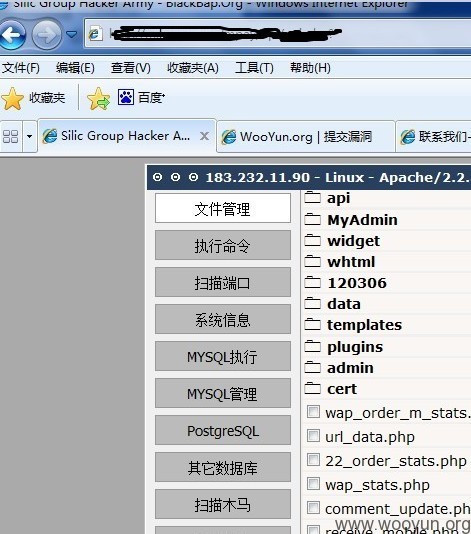The width and height of the screenshot is (471, 534).
Task: Open the 120306 folder name
Action: [357, 283]
